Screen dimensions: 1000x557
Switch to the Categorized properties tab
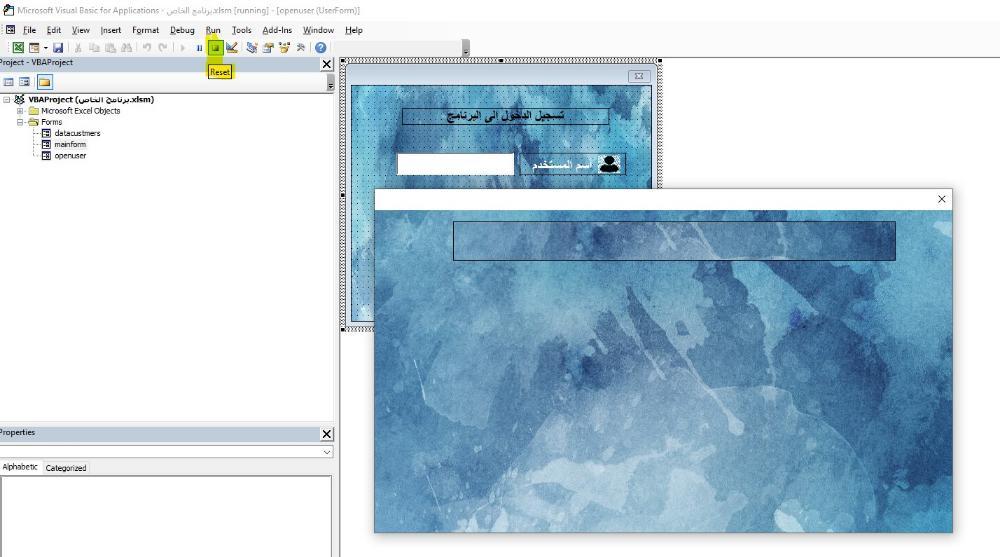[66, 468]
